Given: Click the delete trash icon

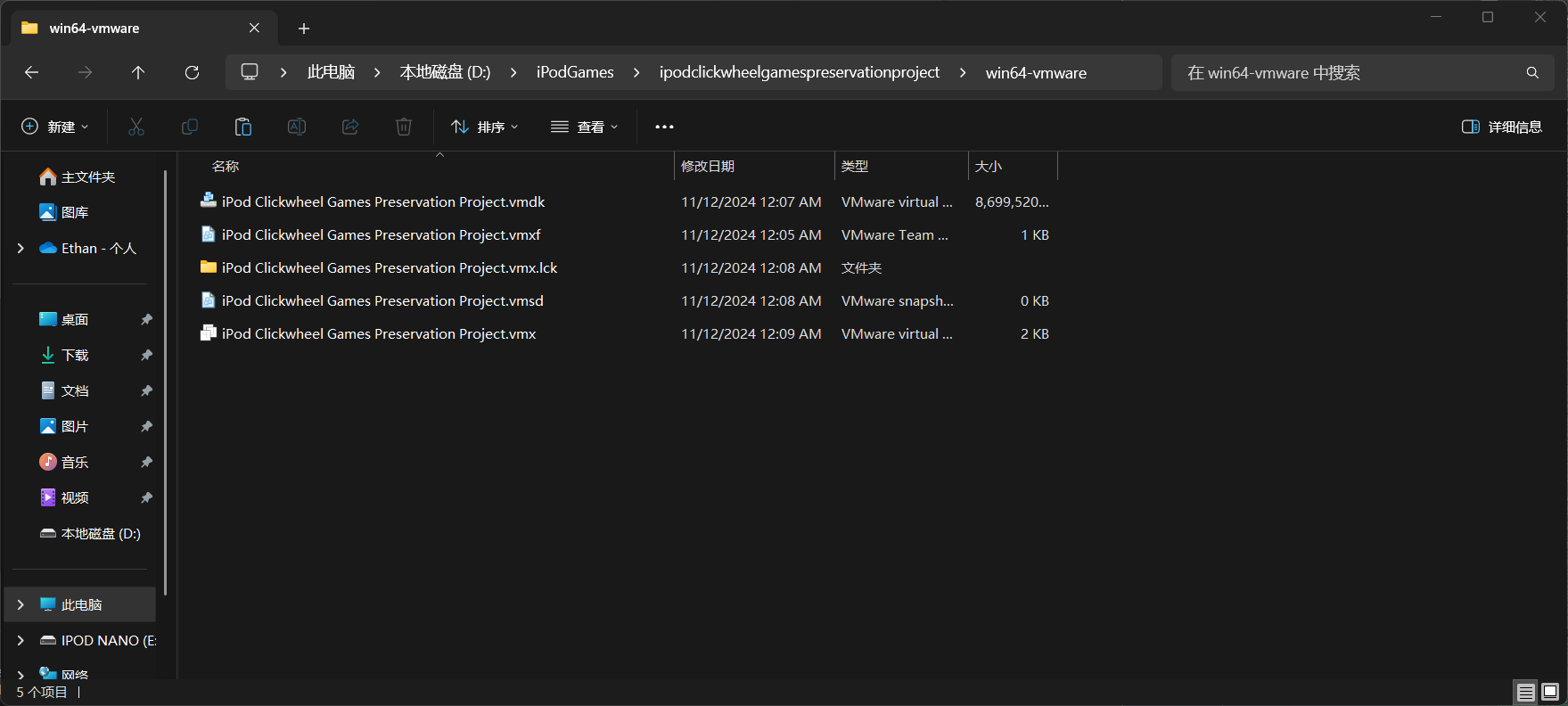Looking at the screenshot, I should pyautogui.click(x=404, y=127).
